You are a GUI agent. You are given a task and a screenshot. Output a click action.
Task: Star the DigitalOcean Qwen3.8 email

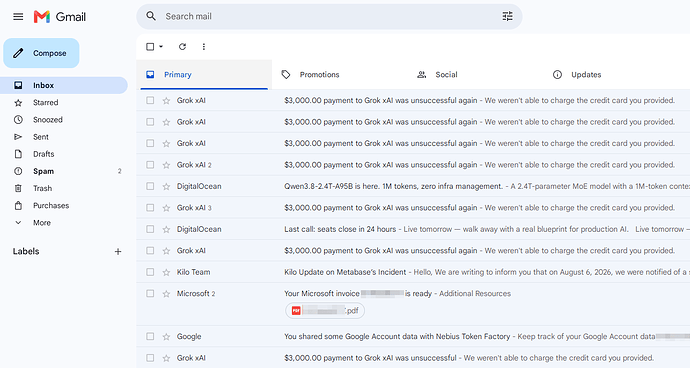point(166,187)
